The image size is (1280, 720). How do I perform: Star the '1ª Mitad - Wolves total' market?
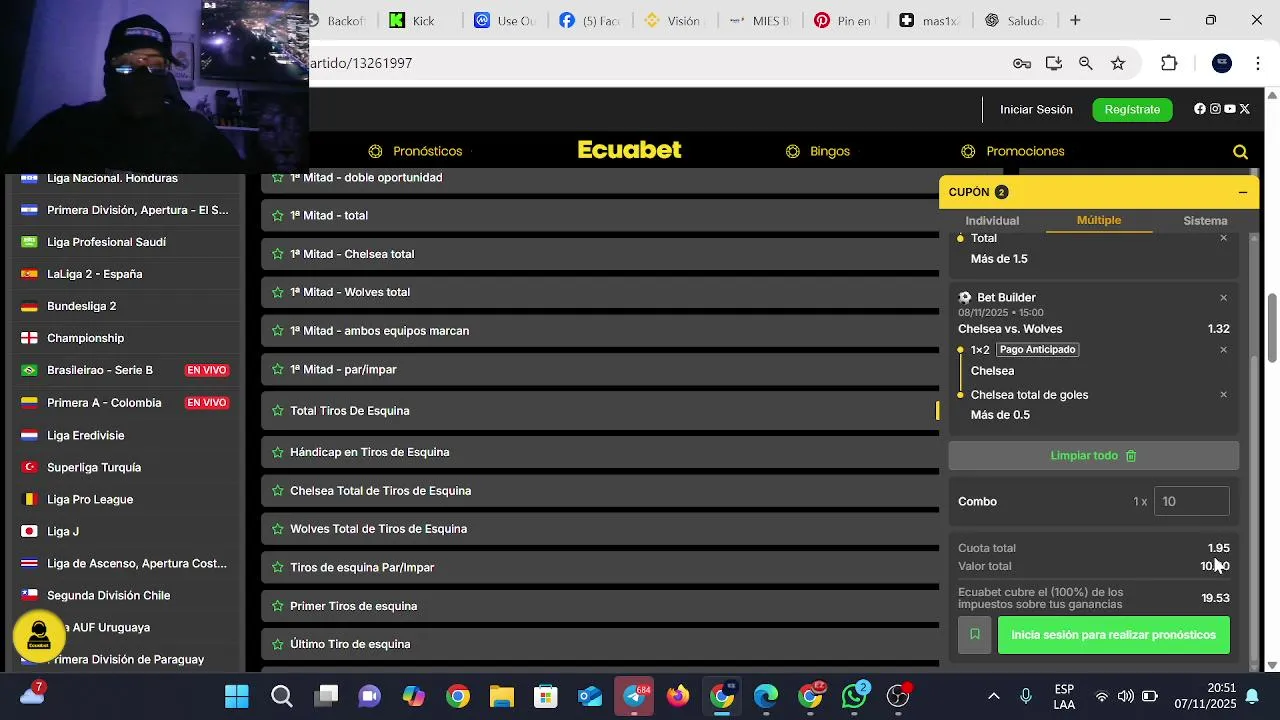[278, 292]
